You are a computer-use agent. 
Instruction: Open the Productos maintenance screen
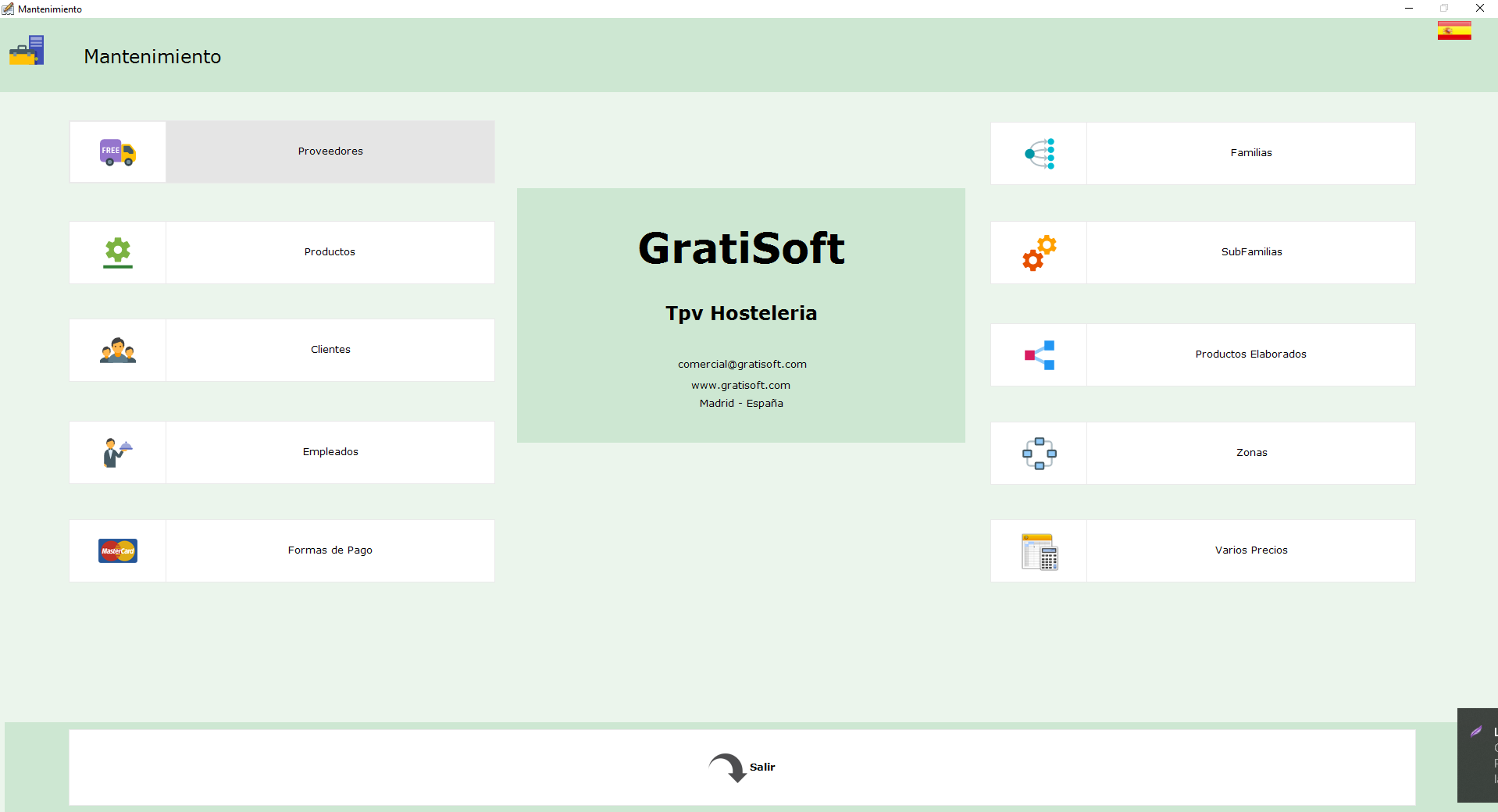click(330, 252)
